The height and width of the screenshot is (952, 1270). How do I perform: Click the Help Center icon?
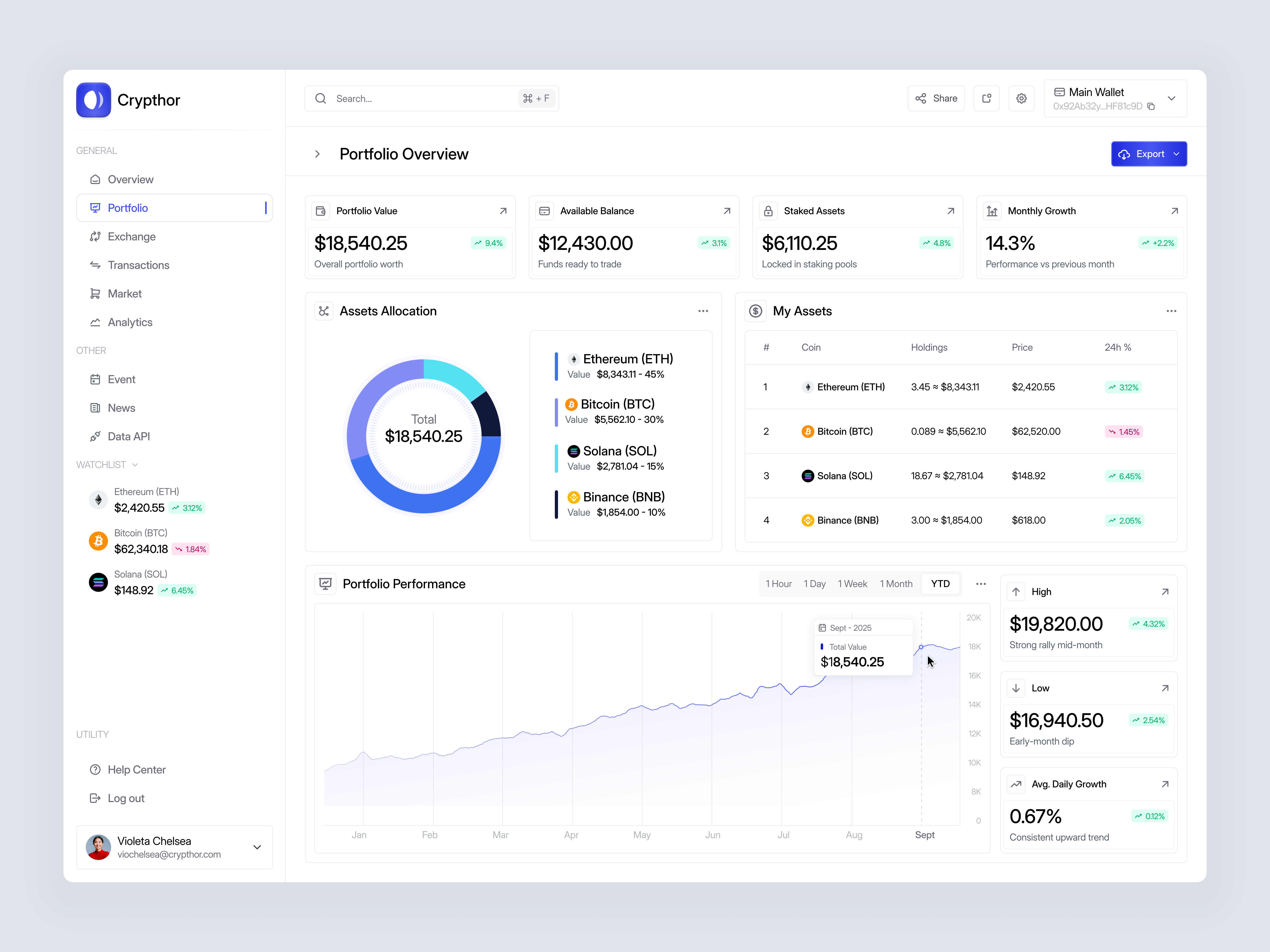click(95, 770)
